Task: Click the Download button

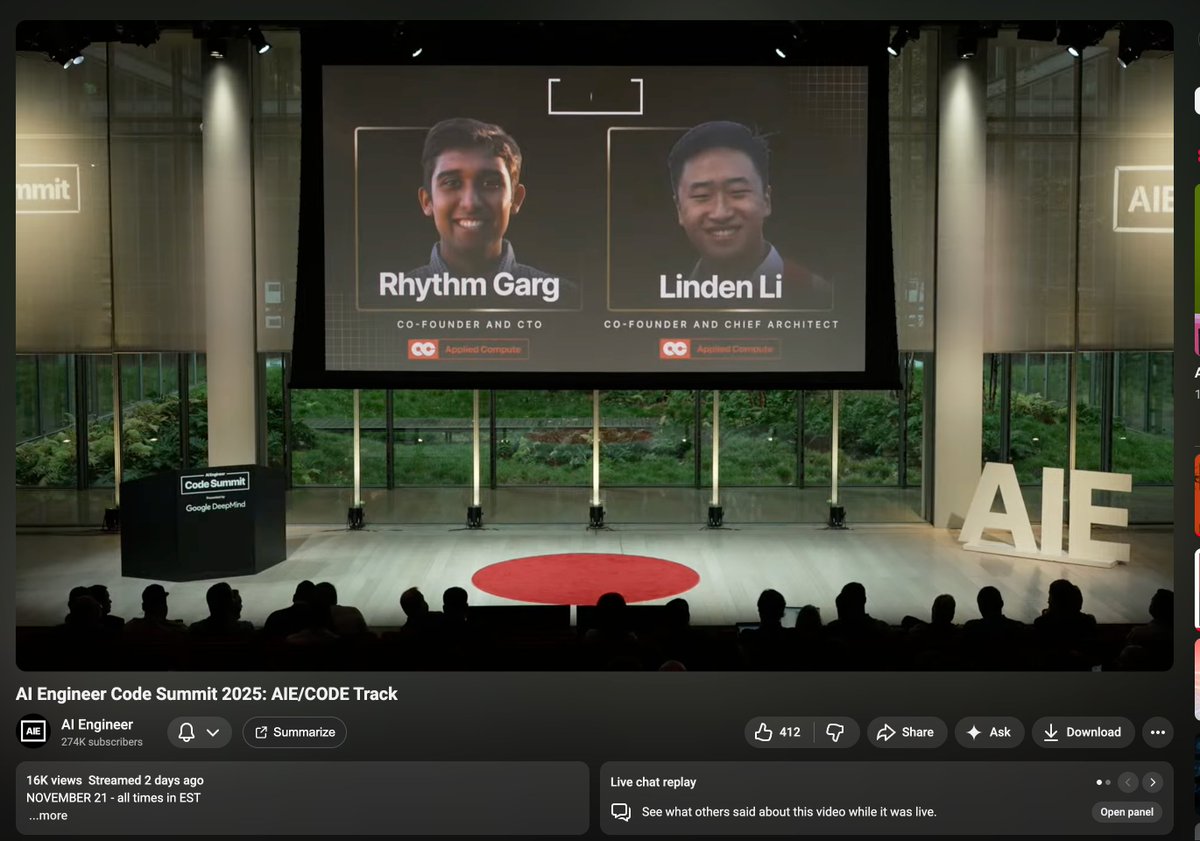Action: pyautogui.click(x=1083, y=732)
